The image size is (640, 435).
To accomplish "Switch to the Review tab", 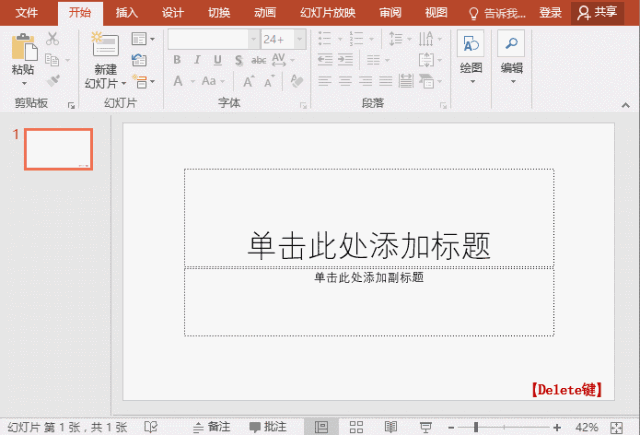I will [x=391, y=13].
